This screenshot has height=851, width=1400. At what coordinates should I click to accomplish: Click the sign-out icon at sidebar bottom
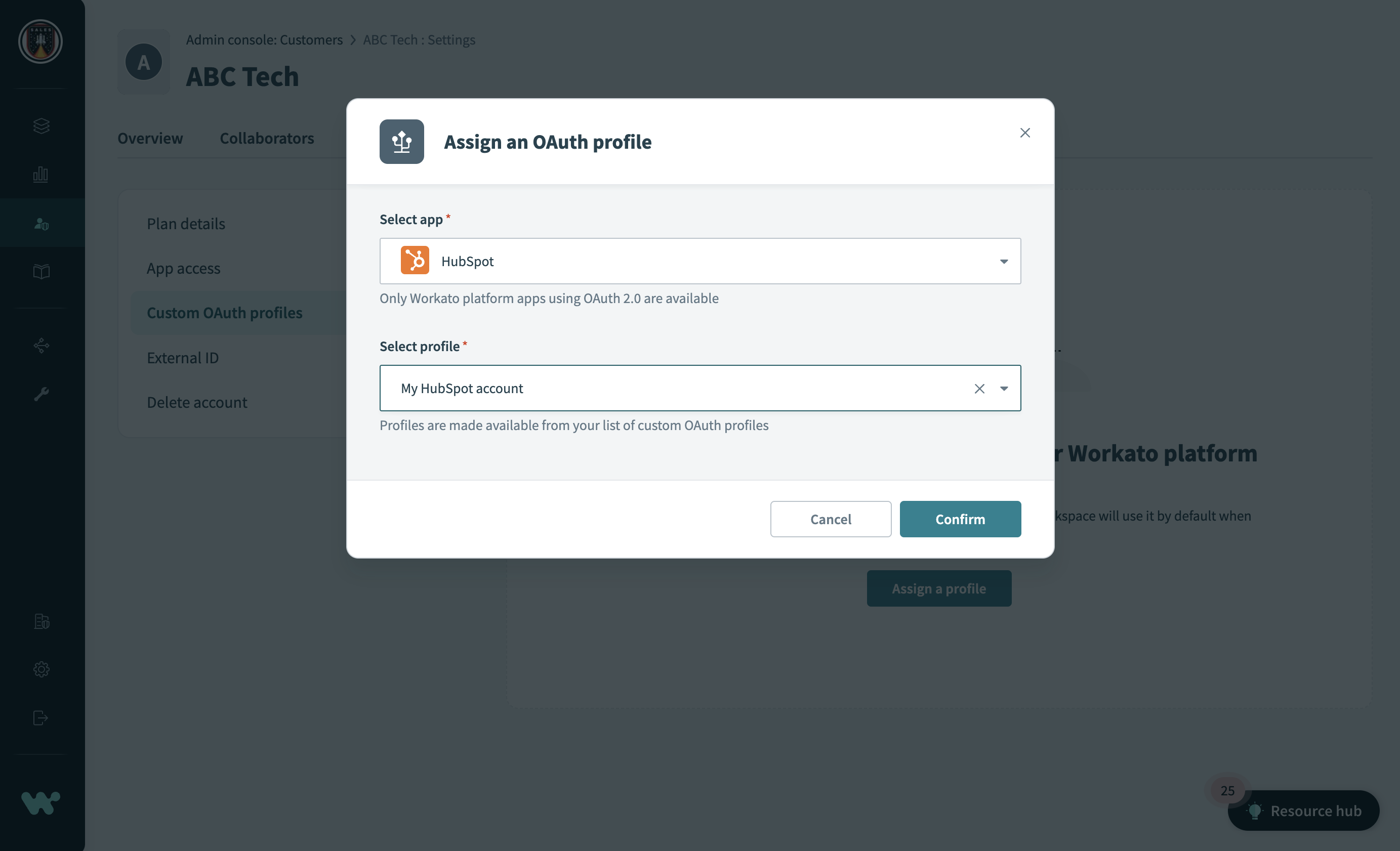click(42, 717)
